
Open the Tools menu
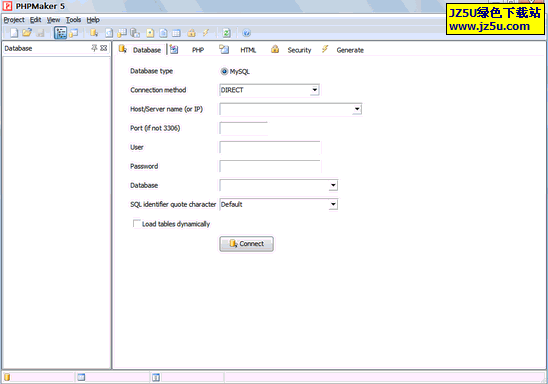point(73,20)
